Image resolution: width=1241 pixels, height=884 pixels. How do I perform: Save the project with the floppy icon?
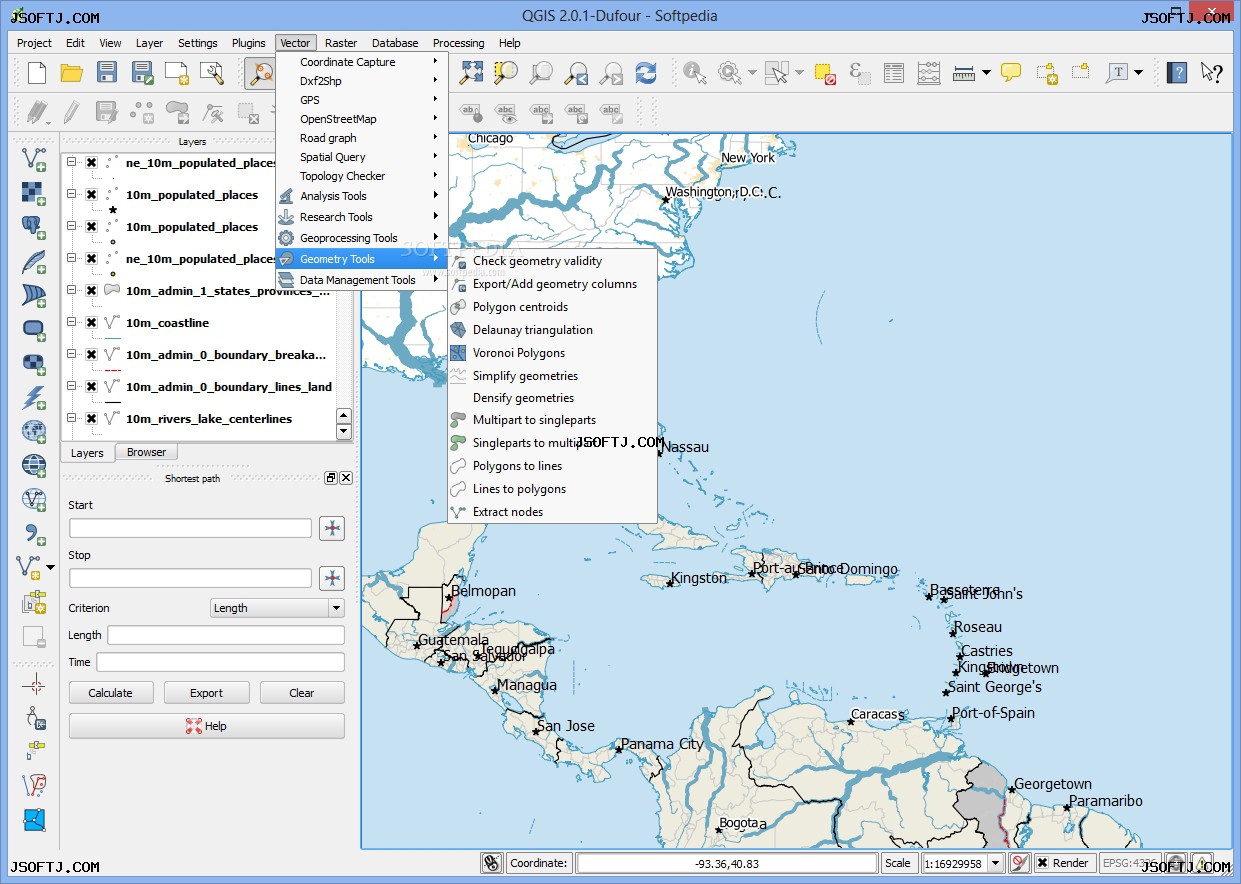pyautogui.click(x=107, y=72)
